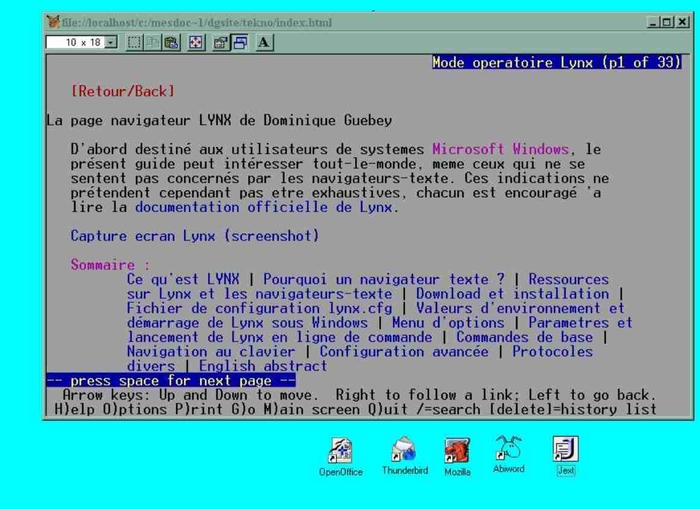Screen dimensions: 700x509
Task: Click the Paste toolbar icon
Action: (x=171, y=42)
